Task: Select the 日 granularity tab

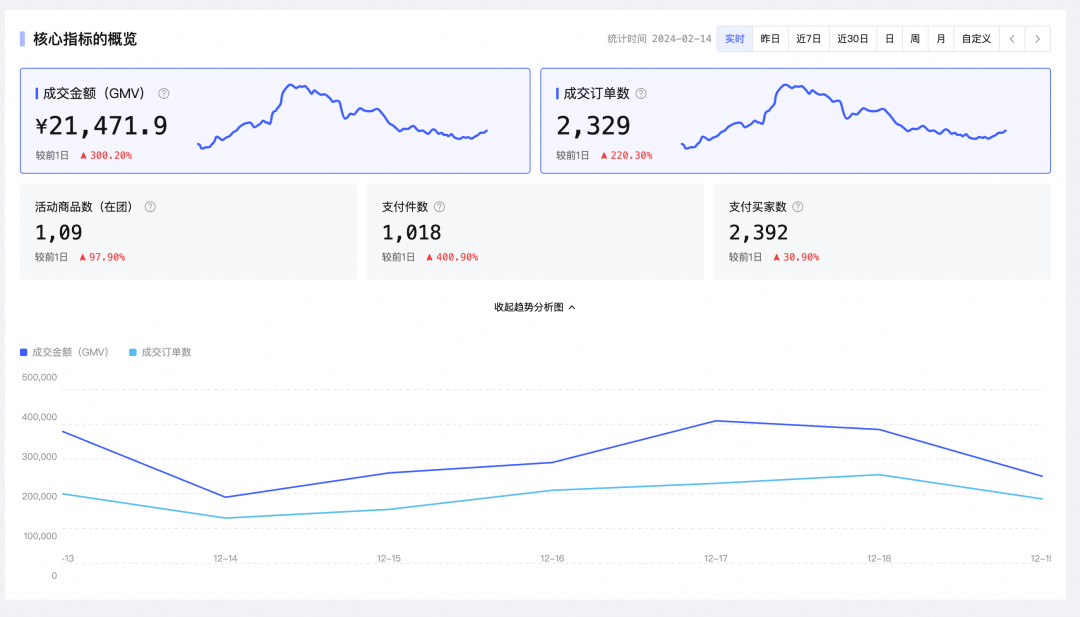Action: 889,39
